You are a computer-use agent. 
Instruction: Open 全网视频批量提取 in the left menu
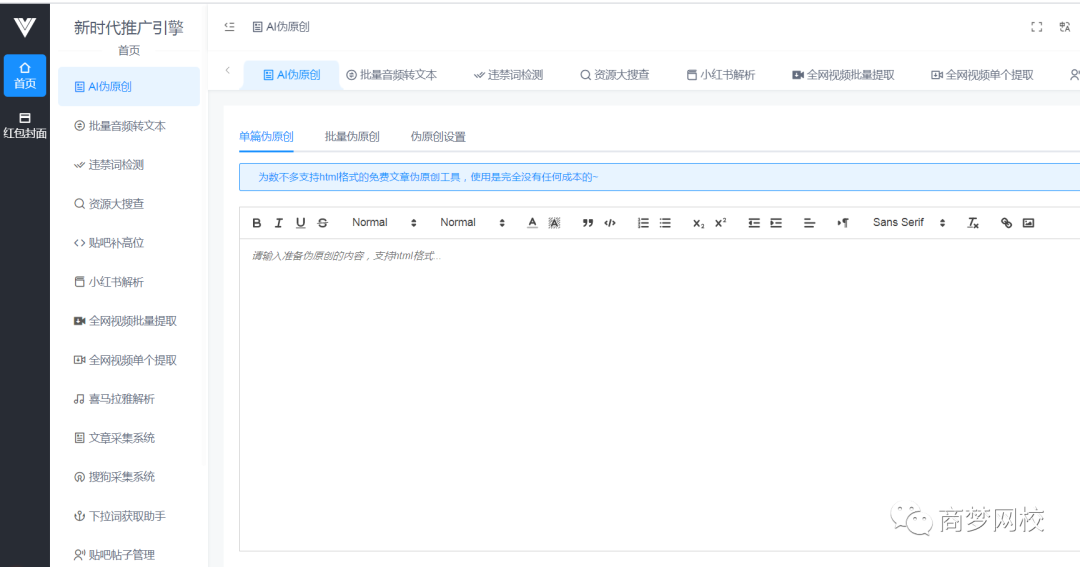click(x=129, y=321)
